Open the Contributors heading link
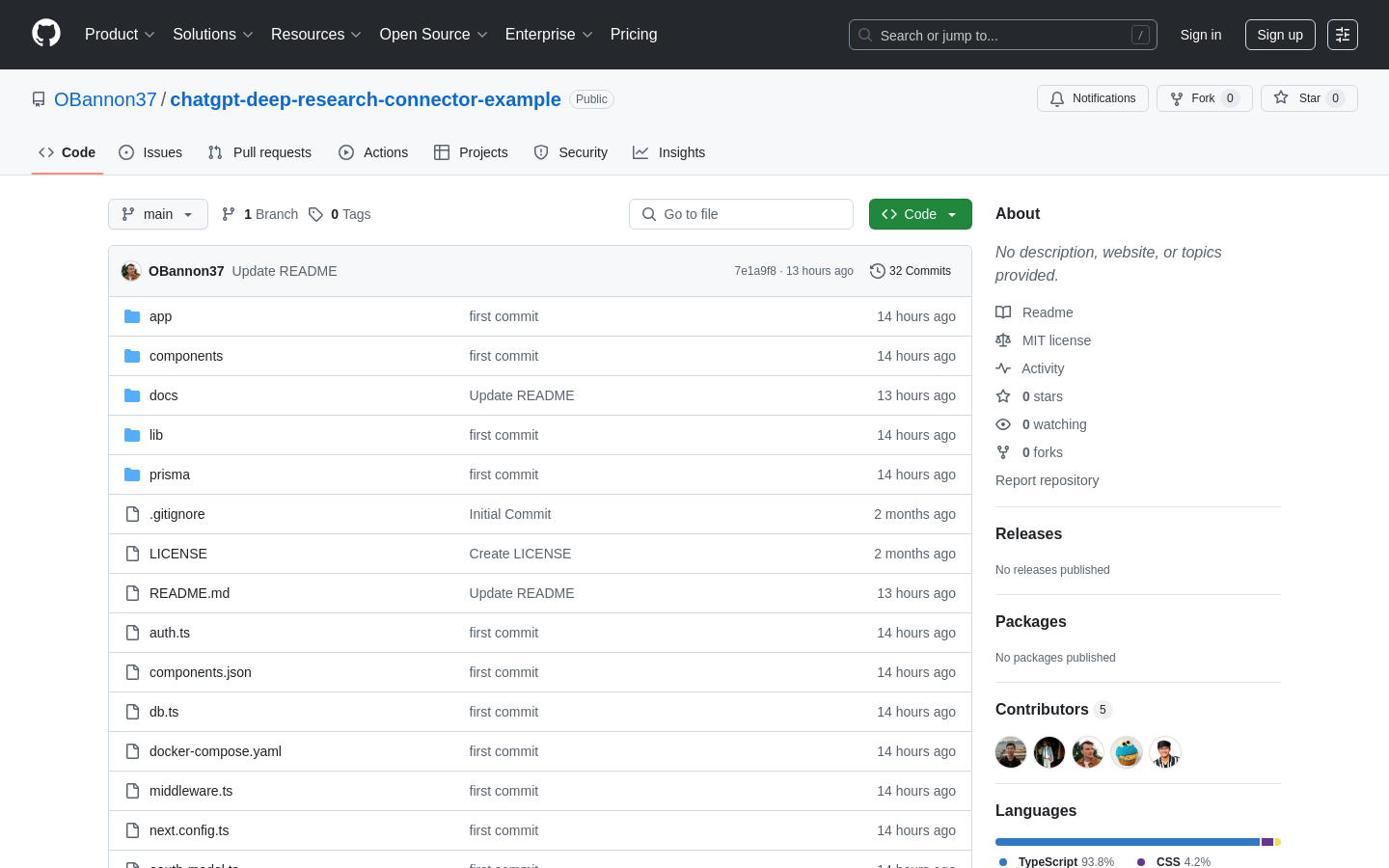Viewport: 1389px width, 868px height. pyautogui.click(x=1053, y=709)
